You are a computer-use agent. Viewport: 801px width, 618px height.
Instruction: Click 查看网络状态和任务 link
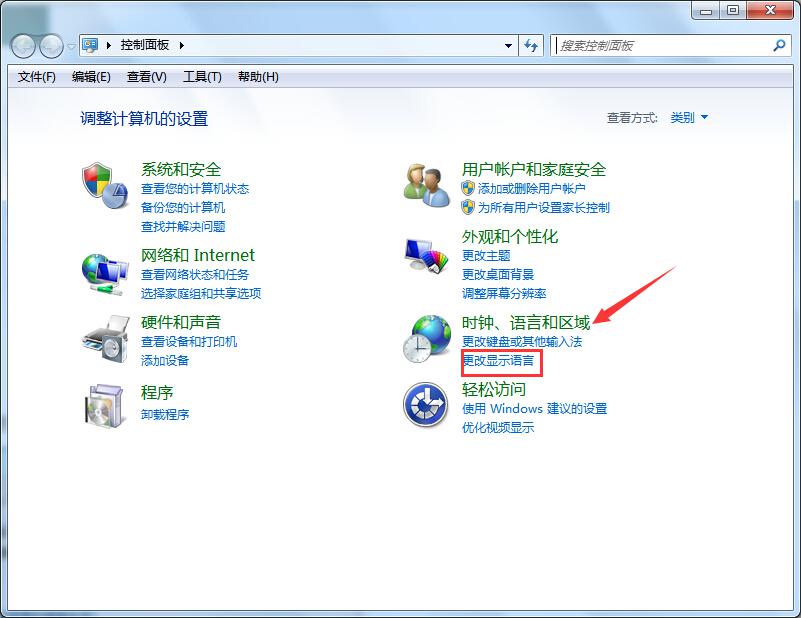click(195, 274)
